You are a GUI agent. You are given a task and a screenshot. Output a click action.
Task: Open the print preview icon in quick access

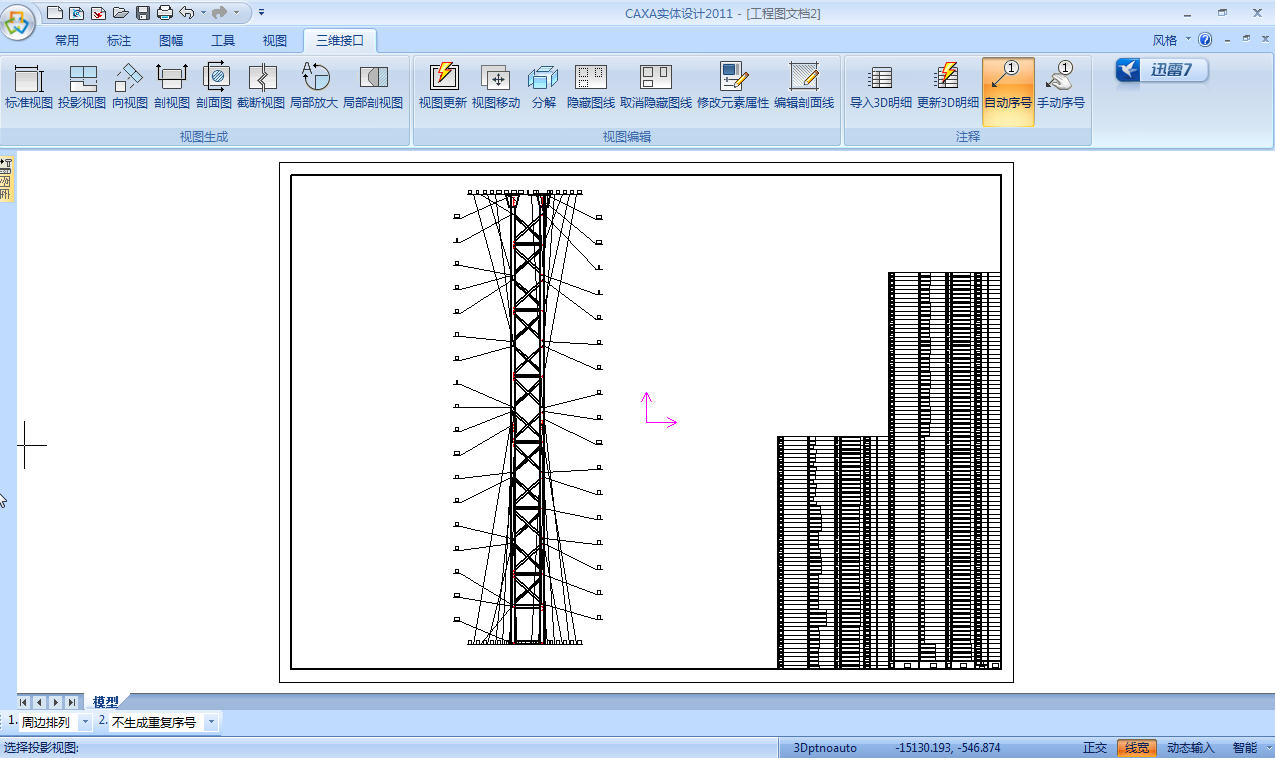77,13
